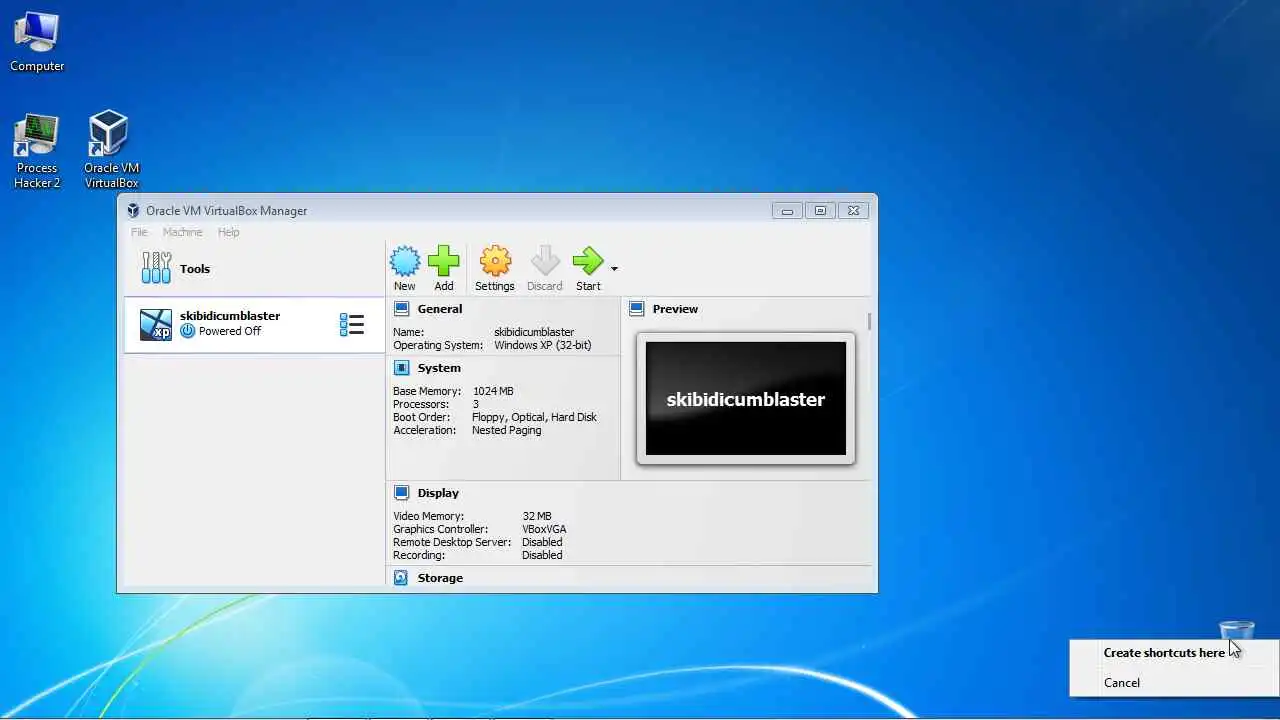
Task: Open the Start button dropdown arrow
Action: pos(614,268)
